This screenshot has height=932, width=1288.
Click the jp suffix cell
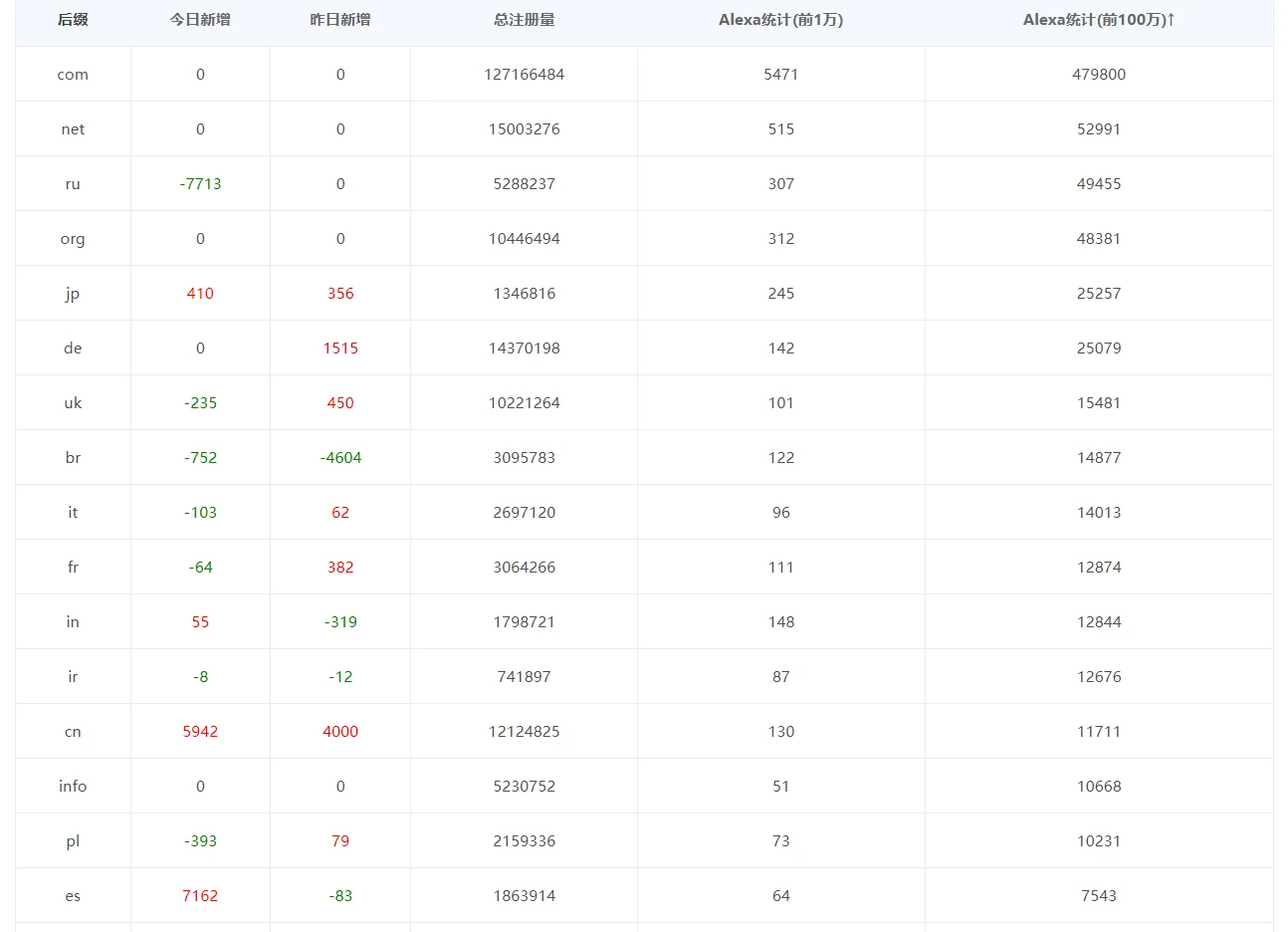click(73, 294)
